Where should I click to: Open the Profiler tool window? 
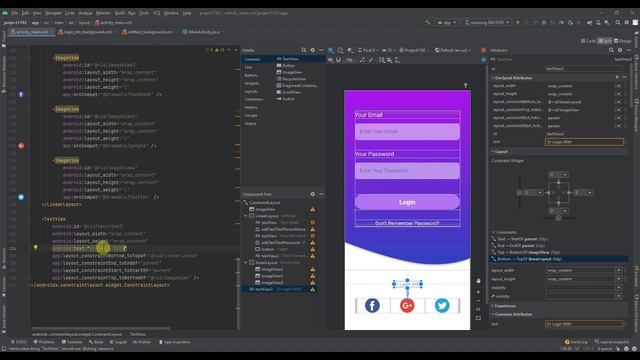(x=142, y=342)
